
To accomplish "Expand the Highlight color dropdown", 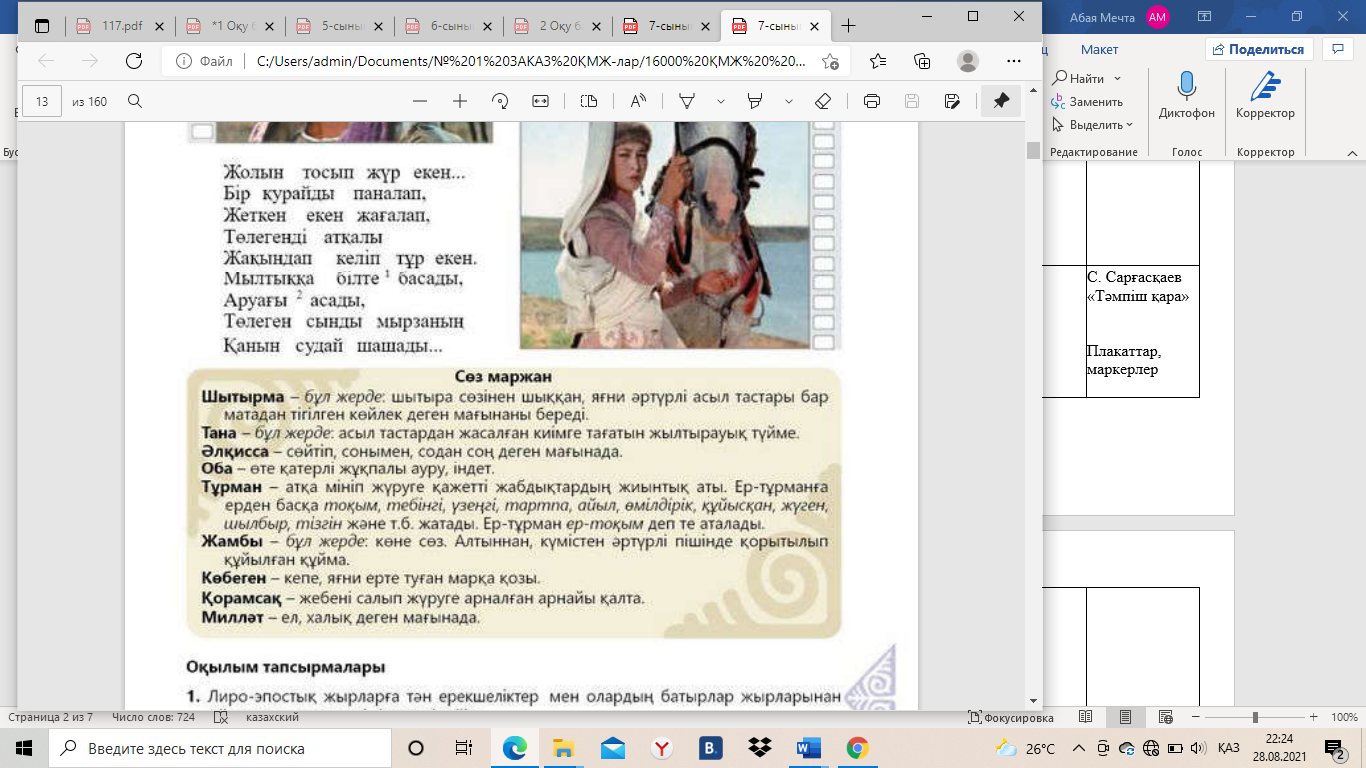I will tap(789, 101).
